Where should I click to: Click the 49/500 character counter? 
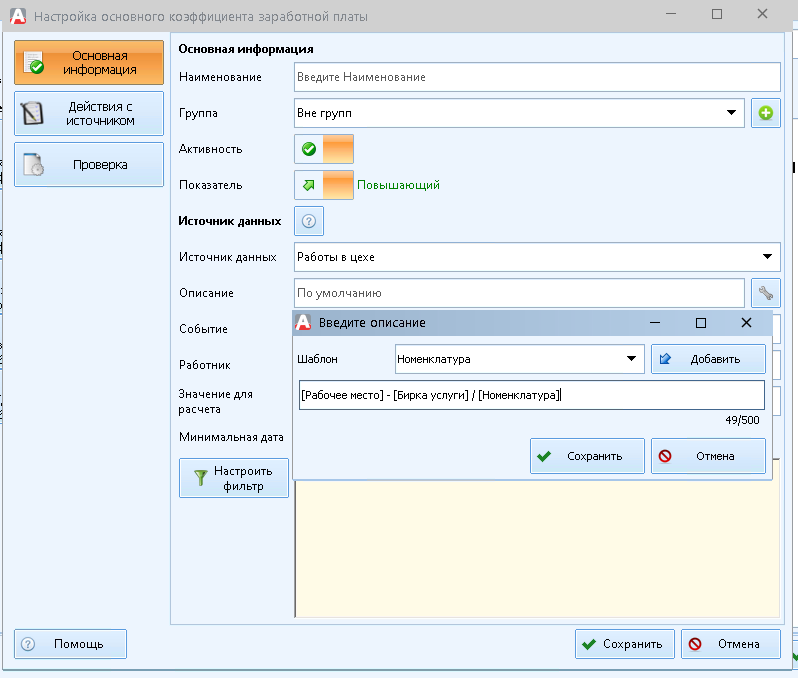click(x=742, y=420)
